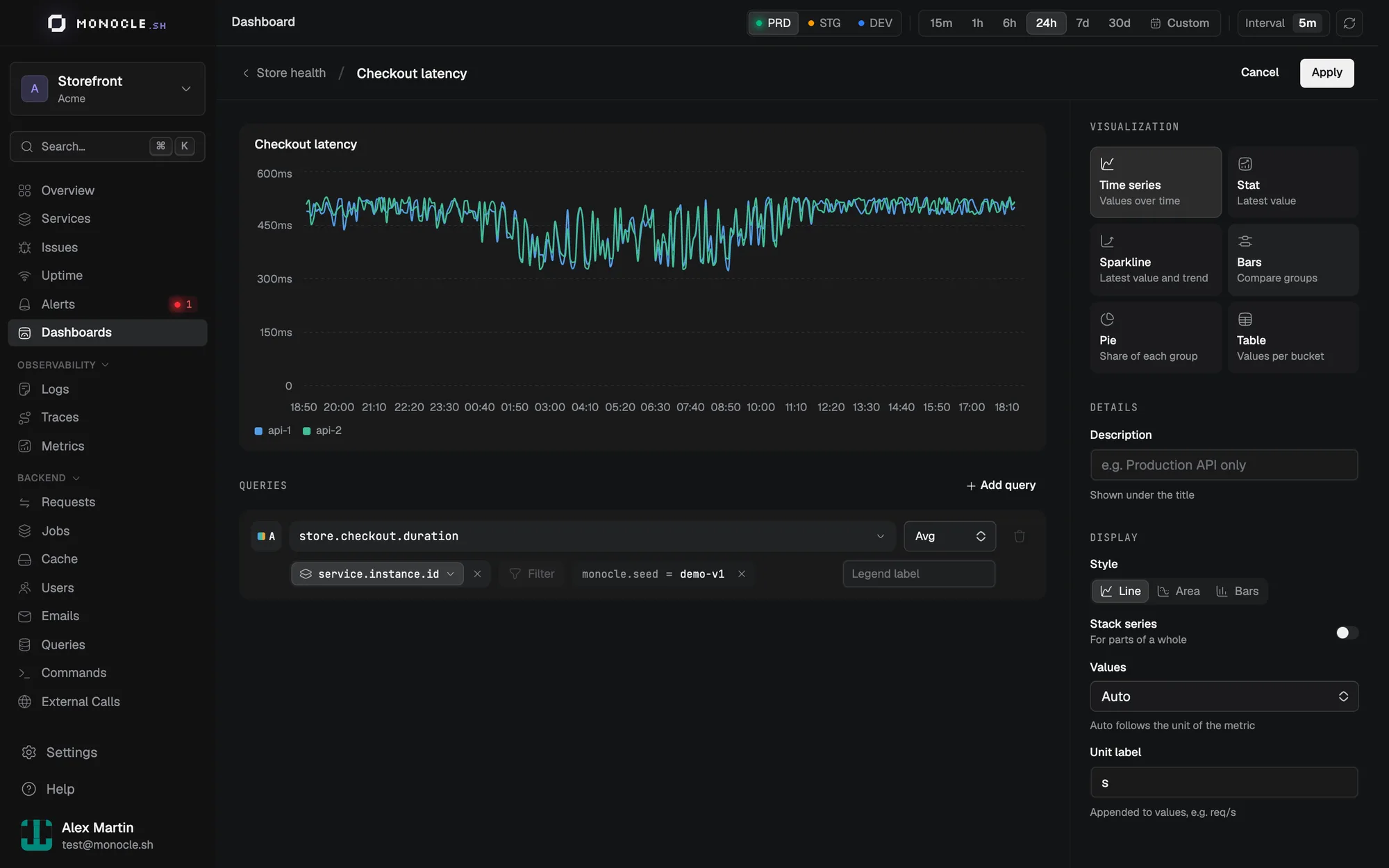The image size is (1389, 868).
Task: Switch environment to STG
Action: click(824, 23)
